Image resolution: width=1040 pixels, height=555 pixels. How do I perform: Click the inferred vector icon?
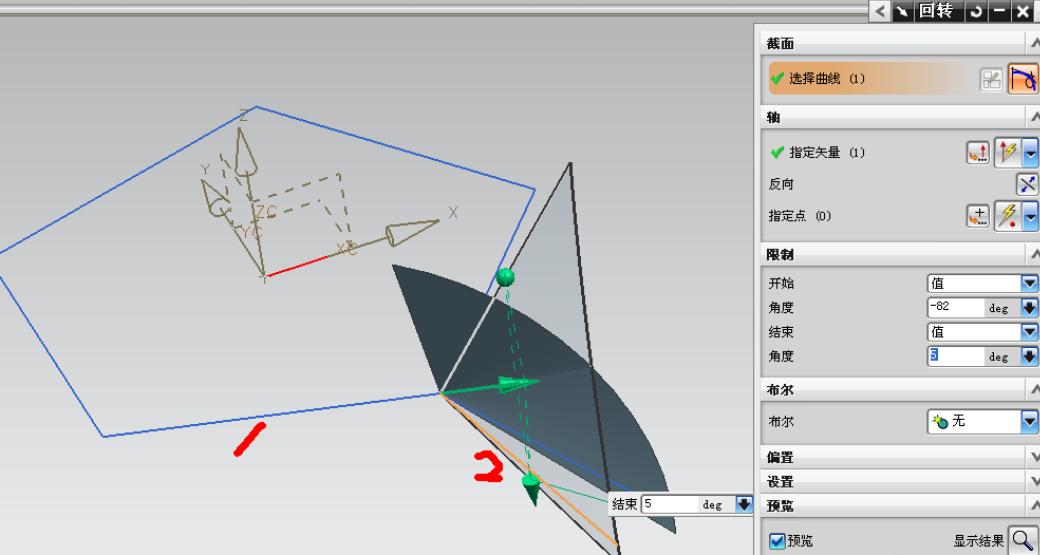pyautogui.click(x=1008, y=153)
